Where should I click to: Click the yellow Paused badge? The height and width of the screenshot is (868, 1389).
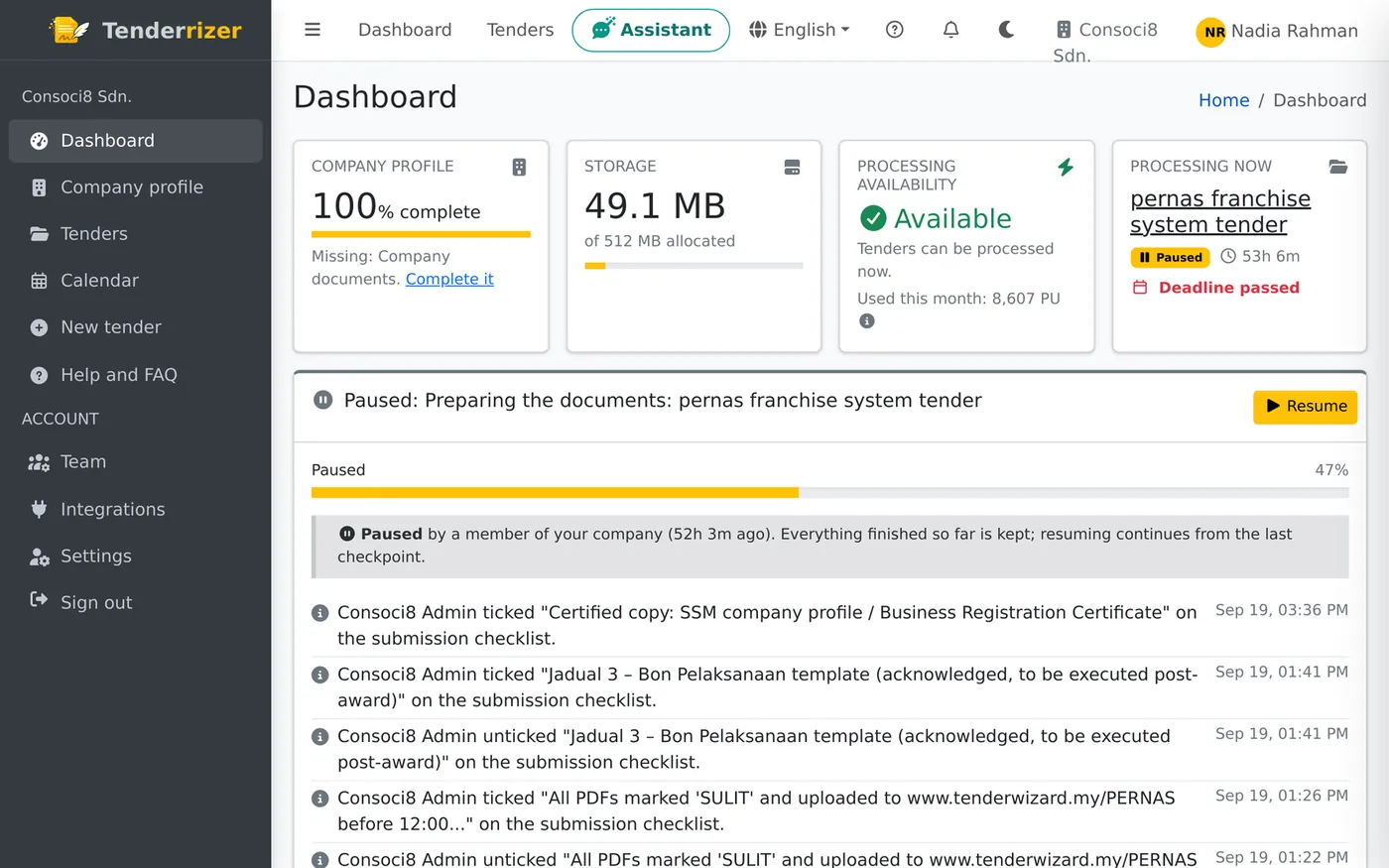1170,258
